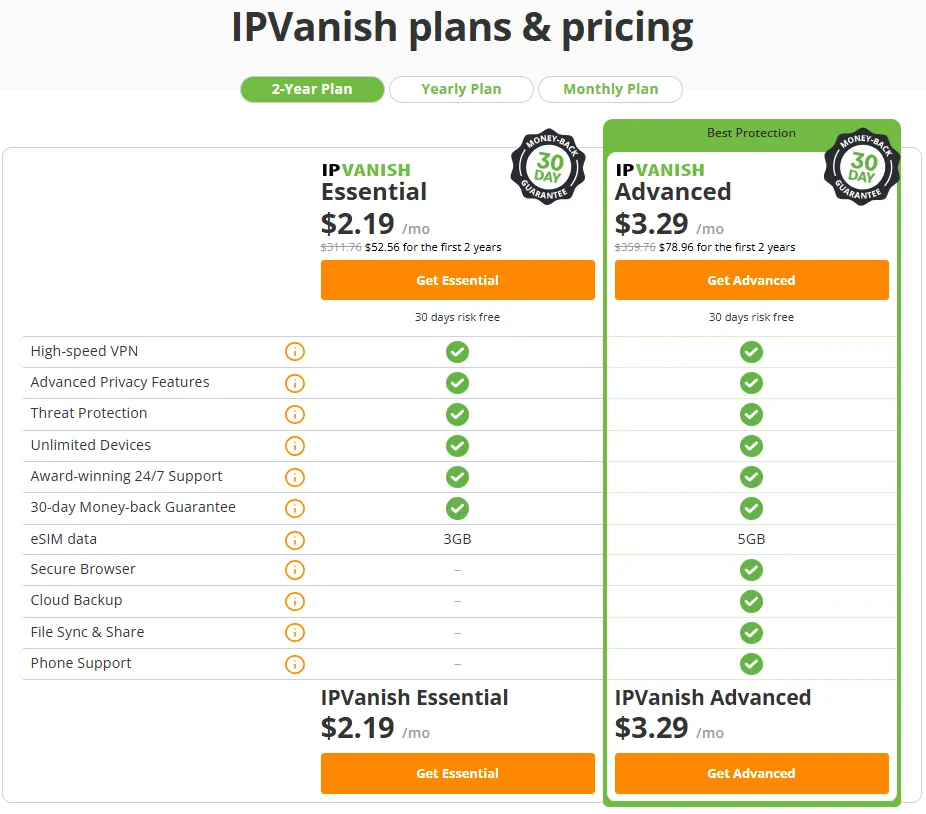Open info for Award-winning 24/7 Support
Viewport: 926px width, 814px height.
[x=294, y=477]
